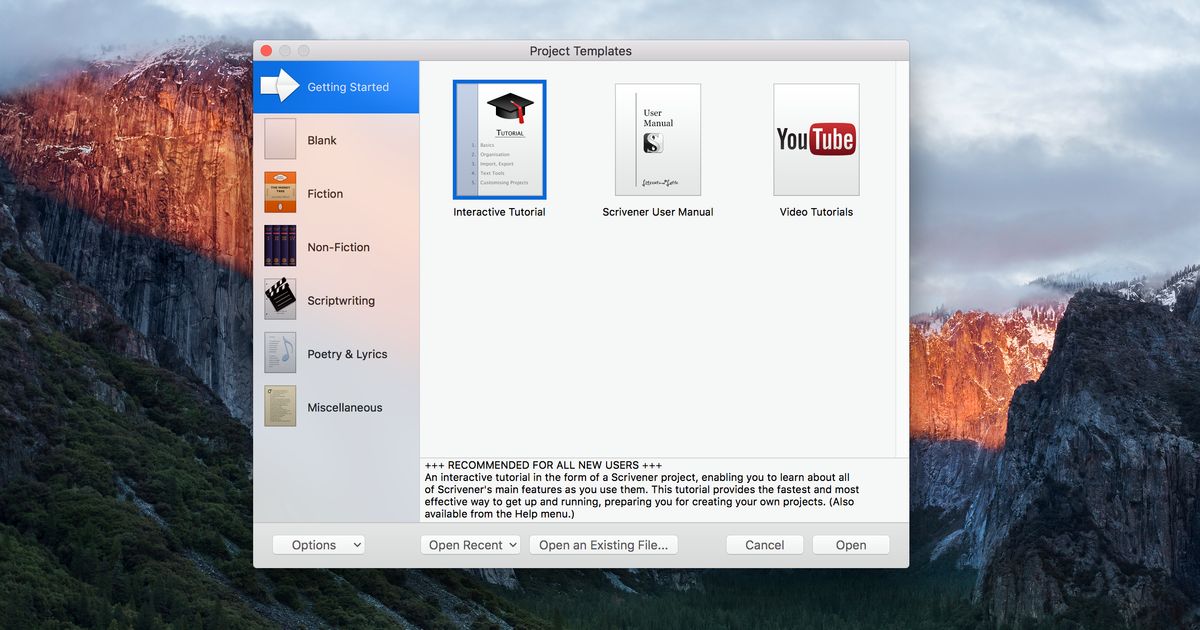This screenshot has height=630, width=1200.
Task: Click the Non-Fiction books icon
Action: pyautogui.click(x=280, y=246)
